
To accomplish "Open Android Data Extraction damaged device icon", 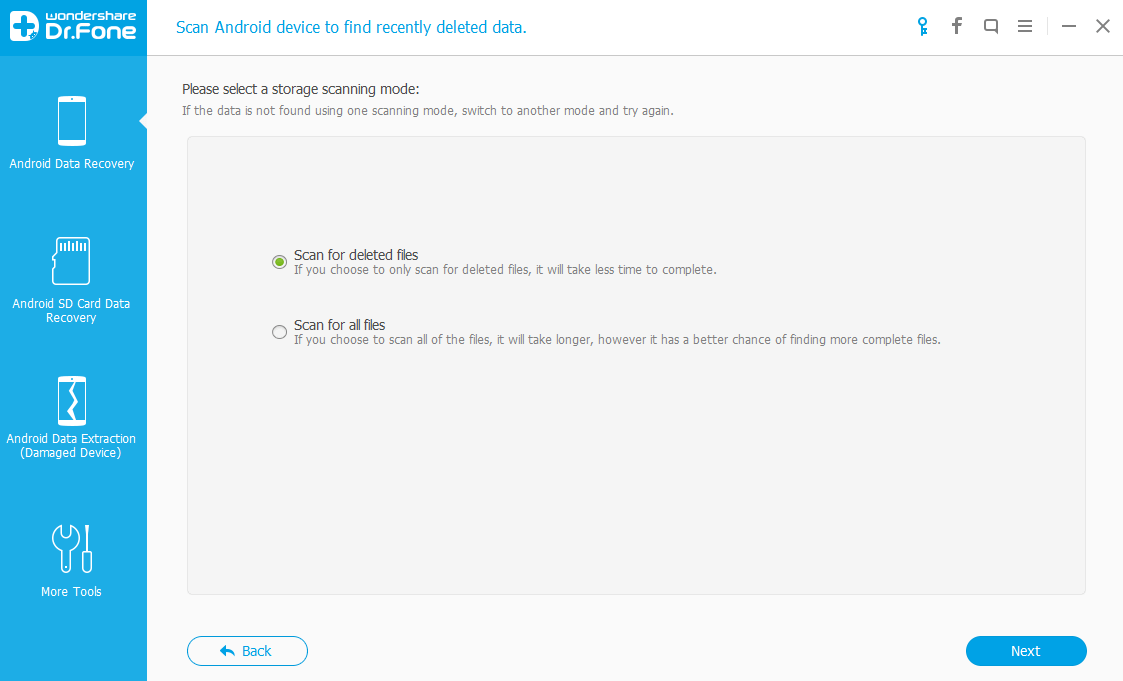I will pos(72,401).
